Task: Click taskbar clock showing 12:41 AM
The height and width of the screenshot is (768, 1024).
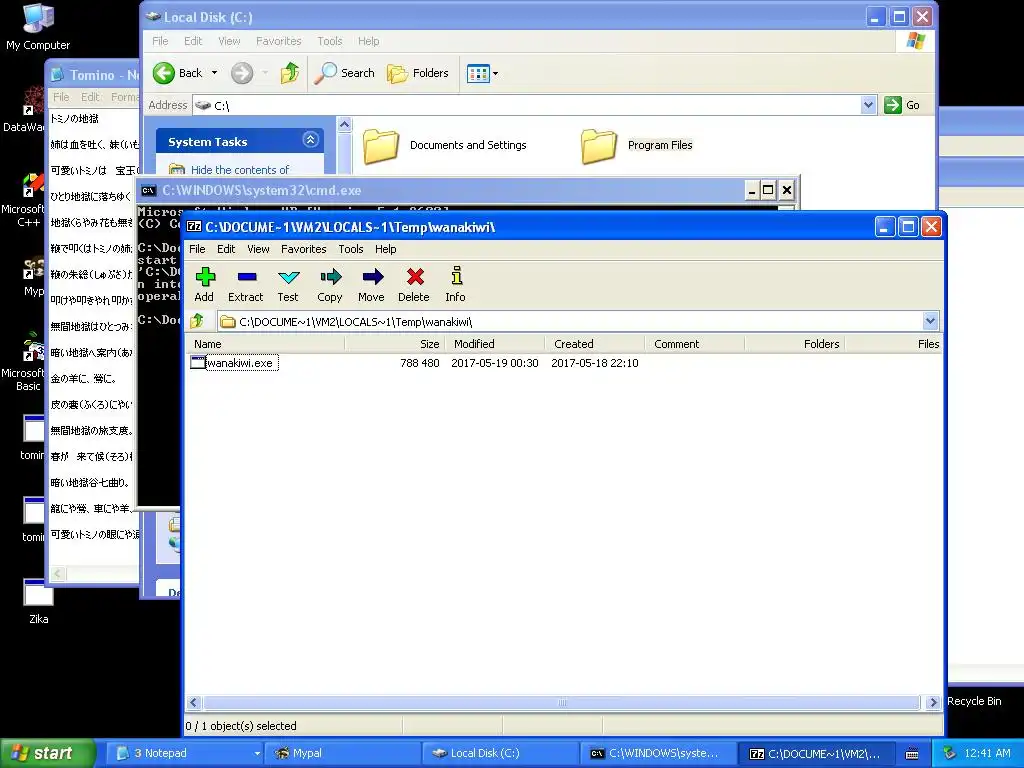Action: point(987,753)
